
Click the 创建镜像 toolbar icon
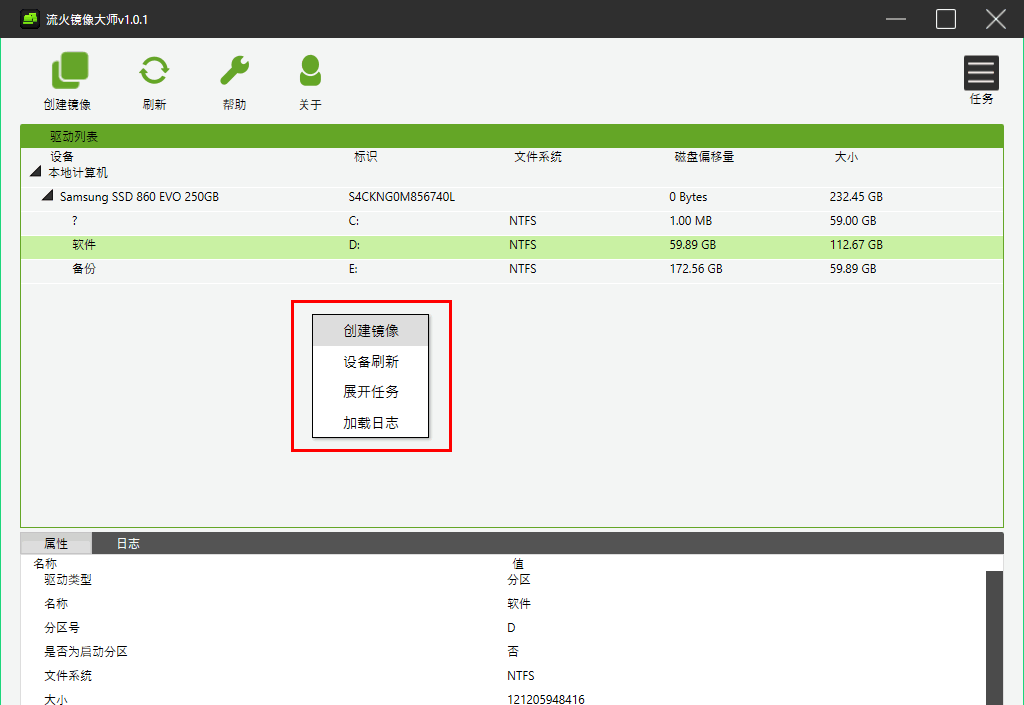point(70,70)
